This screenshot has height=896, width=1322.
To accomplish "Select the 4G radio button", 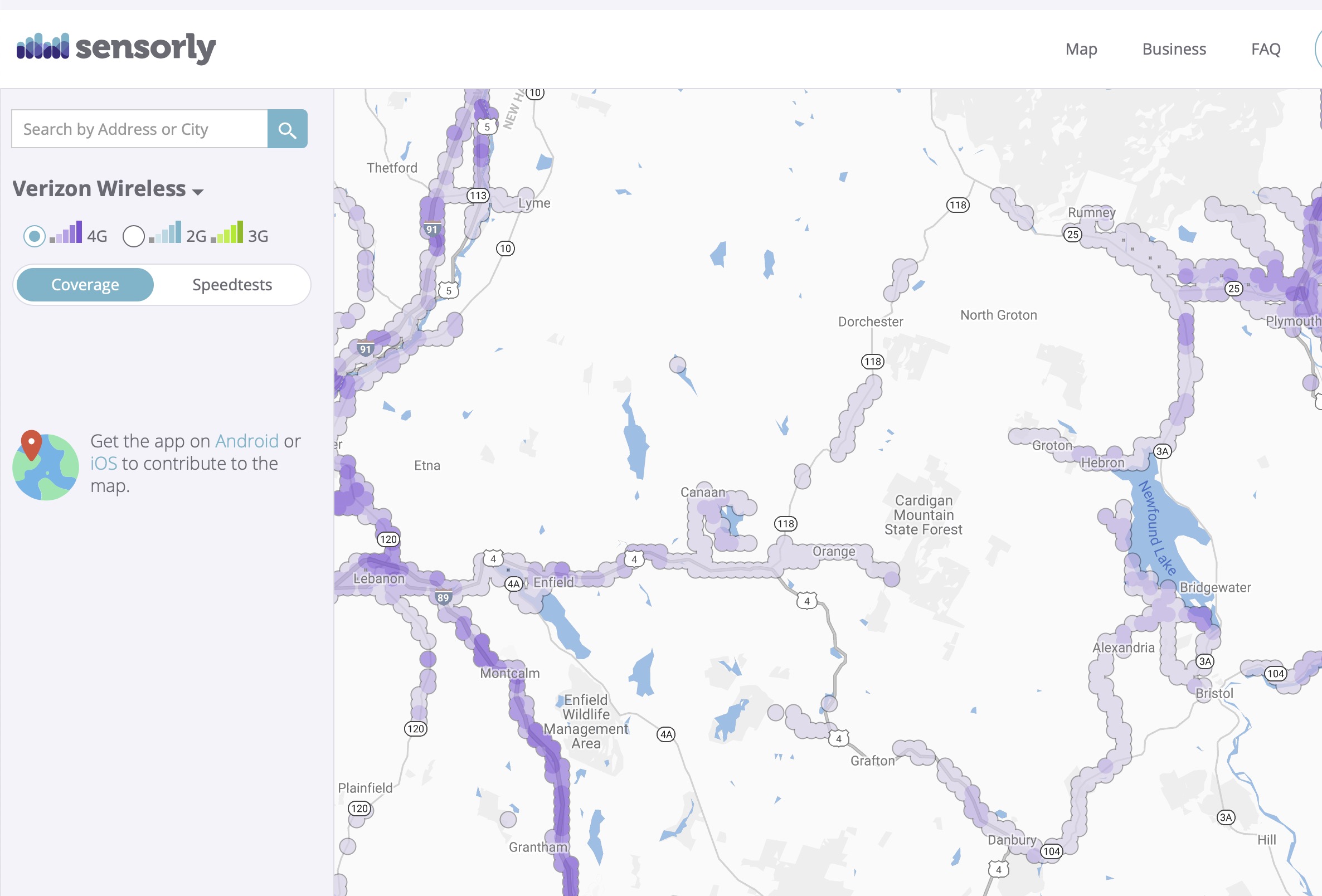I will click(34, 236).
